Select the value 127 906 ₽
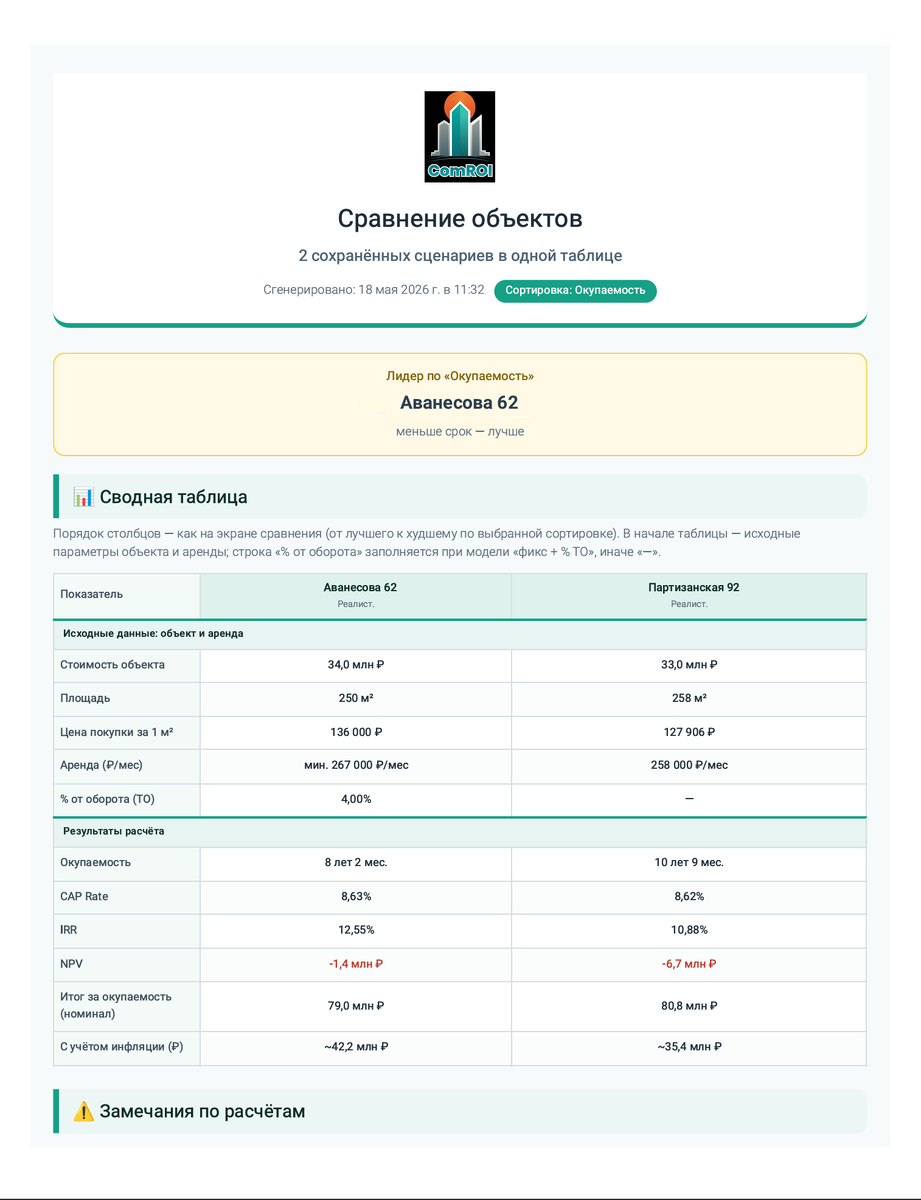 tap(689, 732)
